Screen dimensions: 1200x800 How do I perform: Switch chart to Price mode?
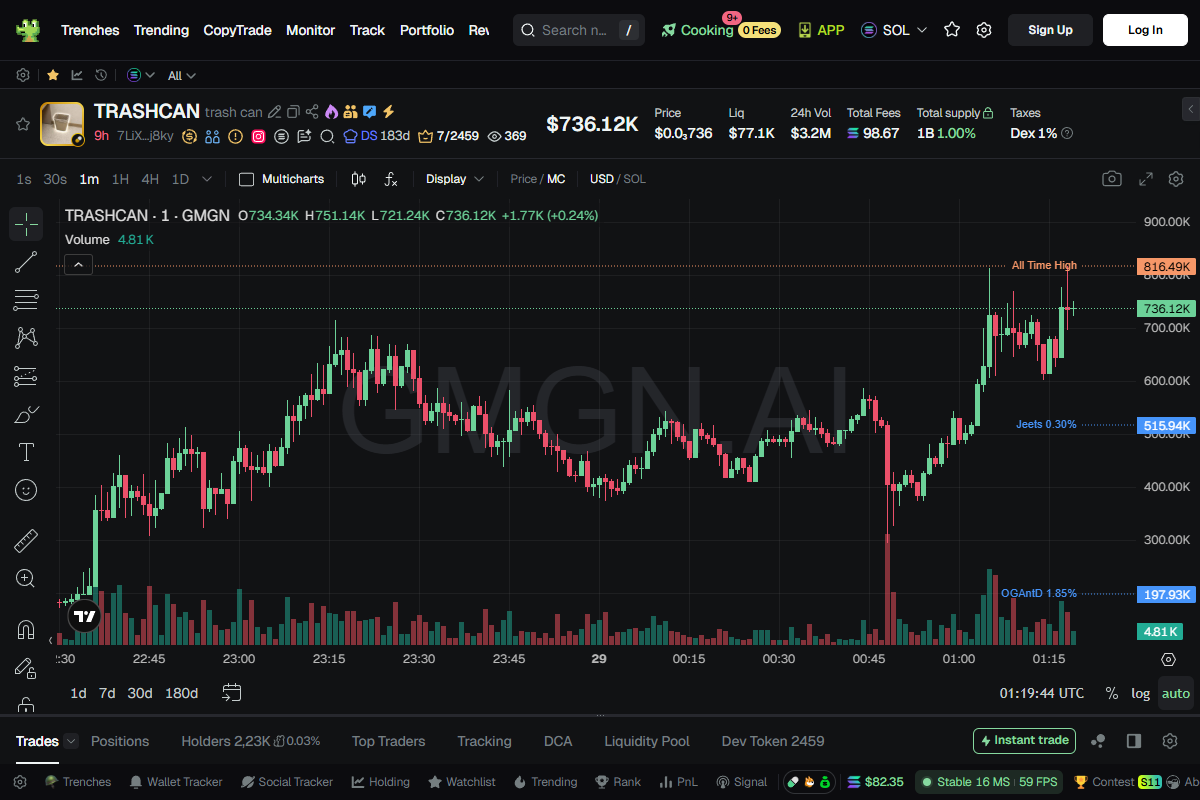click(x=523, y=179)
